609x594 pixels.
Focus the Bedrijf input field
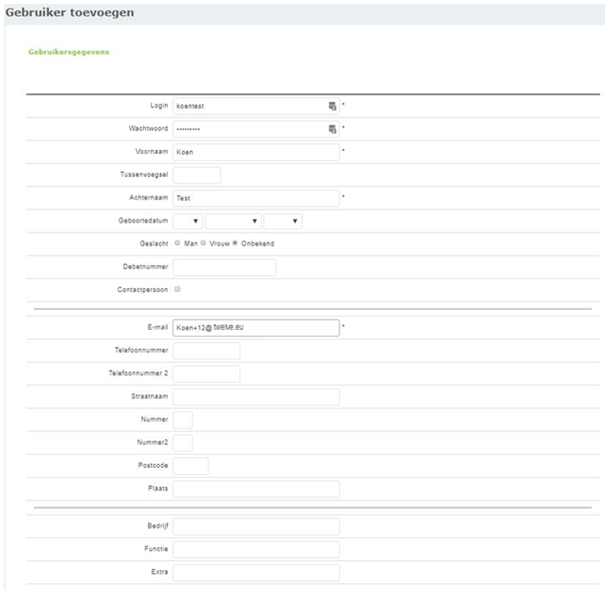[x=256, y=526]
